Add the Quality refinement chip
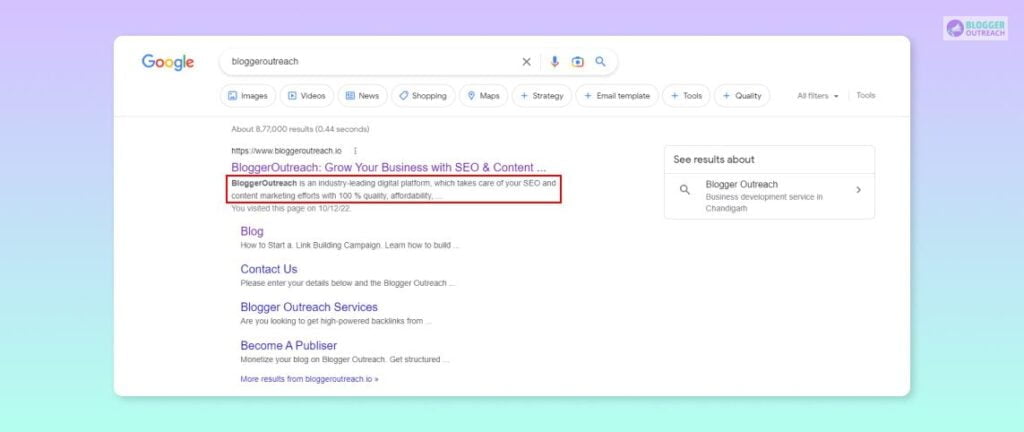Image resolution: width=1024 pixels, height=432 pixels. (742, 96)
